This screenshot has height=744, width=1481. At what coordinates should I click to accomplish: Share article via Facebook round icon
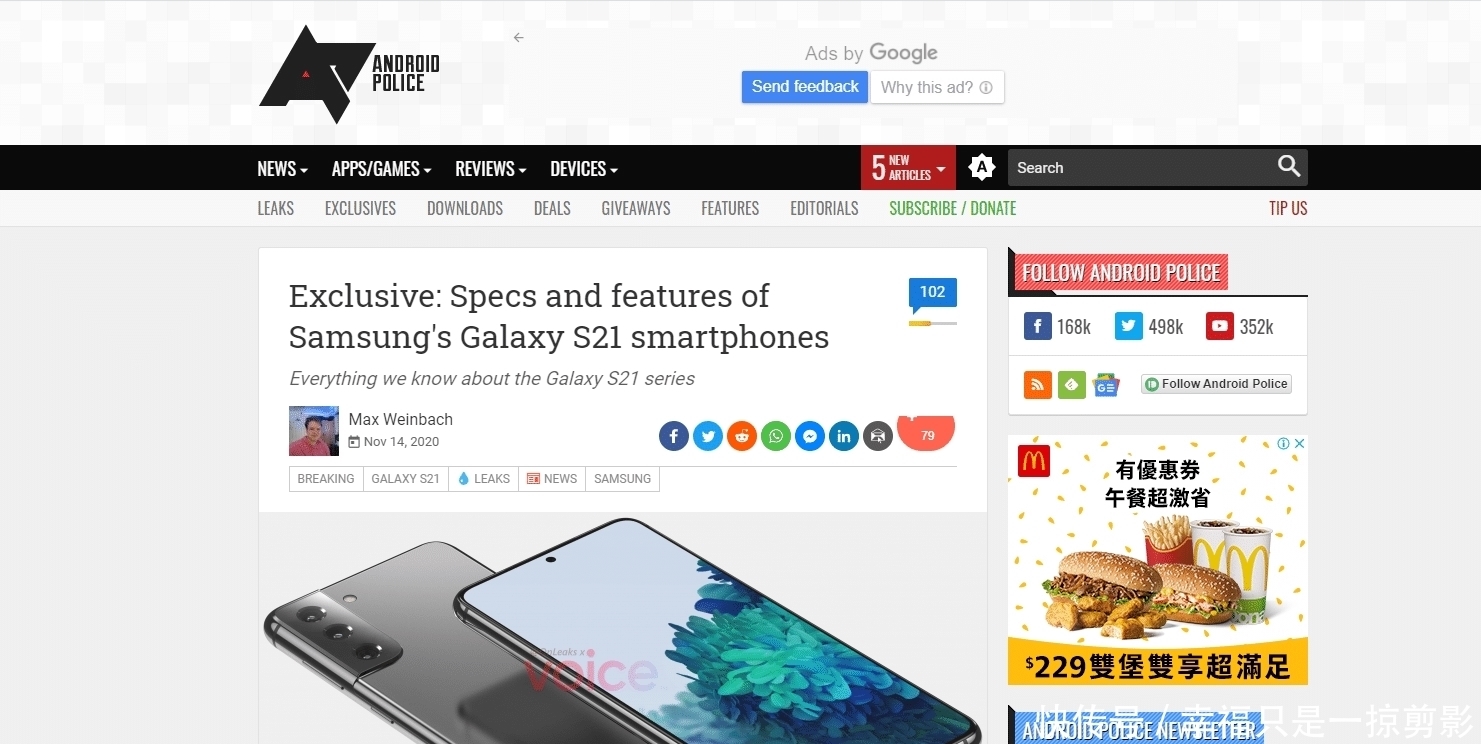click(x=674, y=436)
